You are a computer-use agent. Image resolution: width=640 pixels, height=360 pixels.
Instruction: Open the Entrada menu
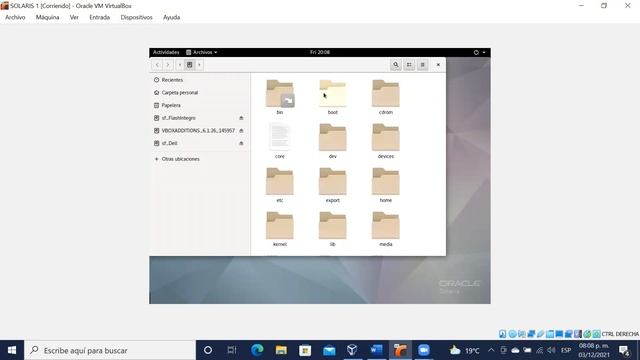tap(100, 17)
